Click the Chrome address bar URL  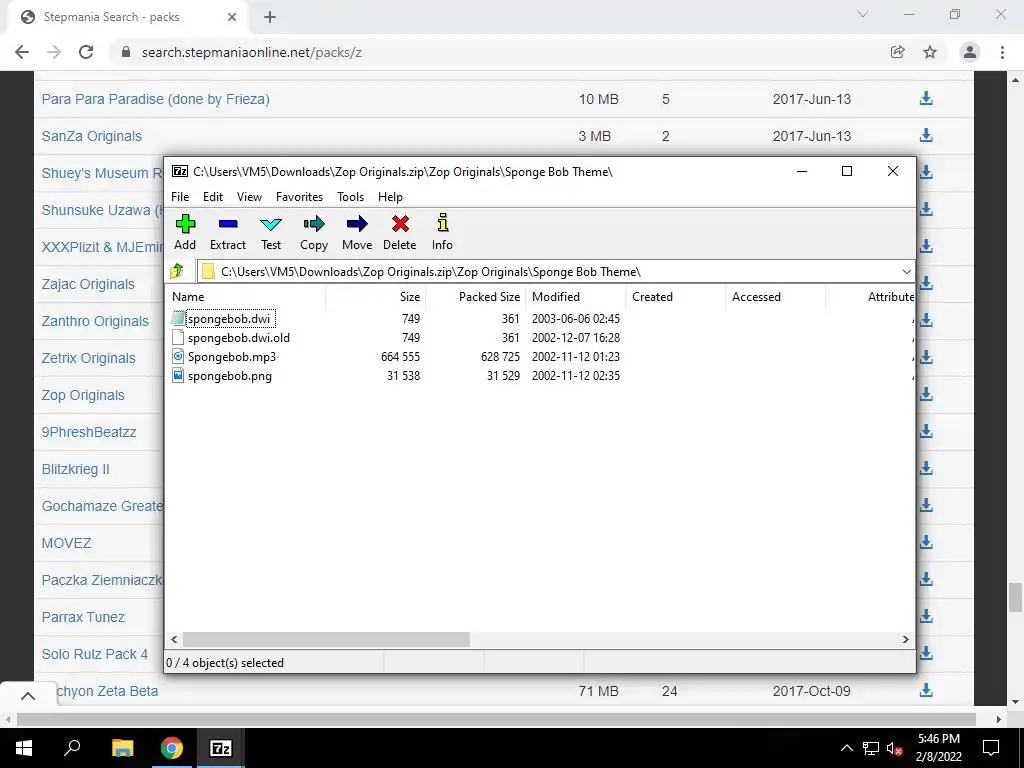pyautogui.click(x=251, y=52)
